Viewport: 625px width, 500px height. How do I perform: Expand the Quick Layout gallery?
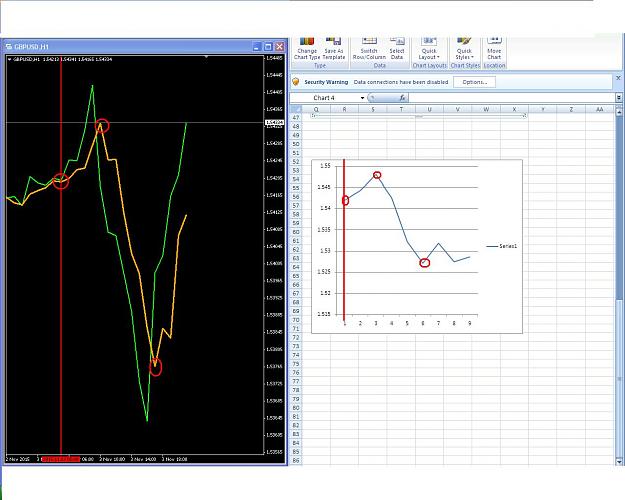[429, 48]
